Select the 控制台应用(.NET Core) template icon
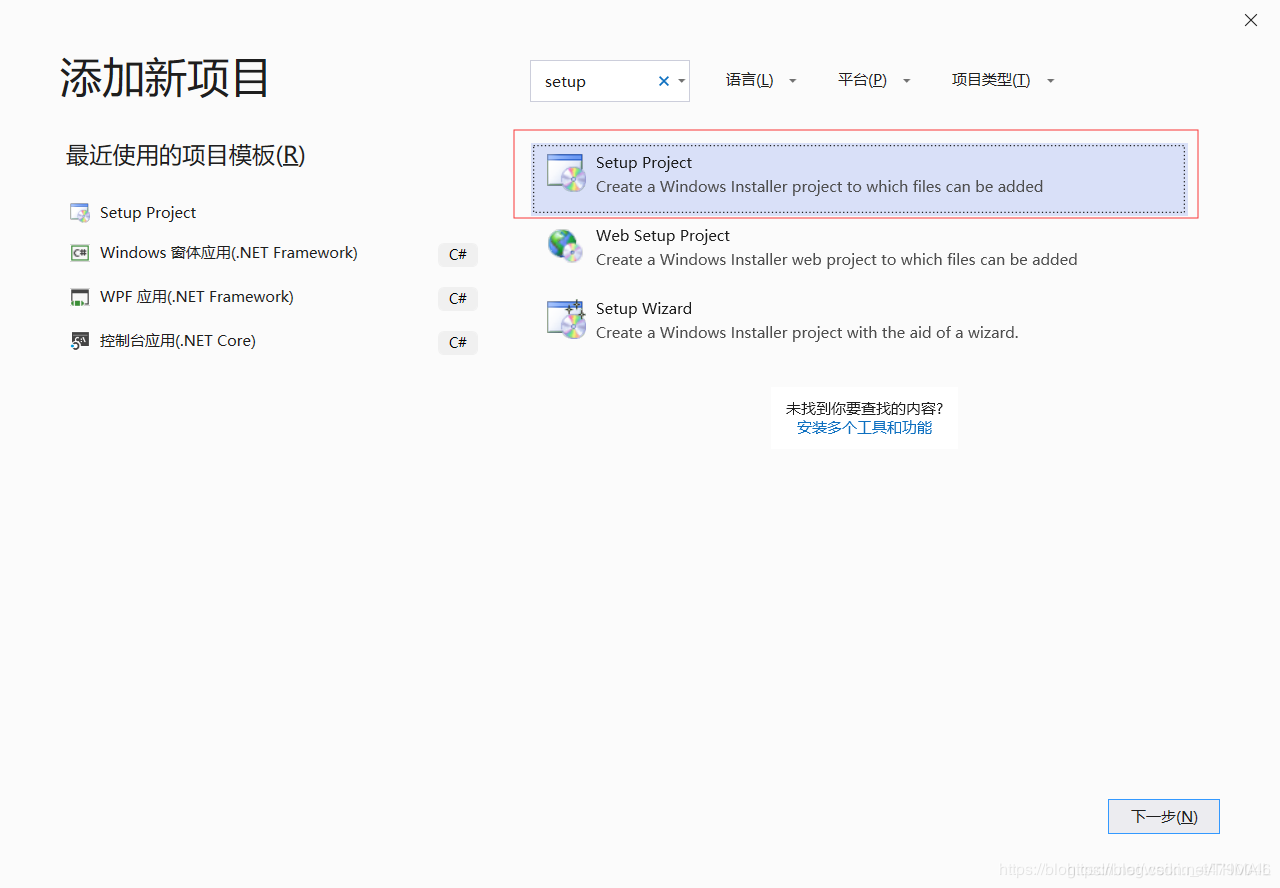This screenshot has height=888, width=1280. click(x=80, y=341)
